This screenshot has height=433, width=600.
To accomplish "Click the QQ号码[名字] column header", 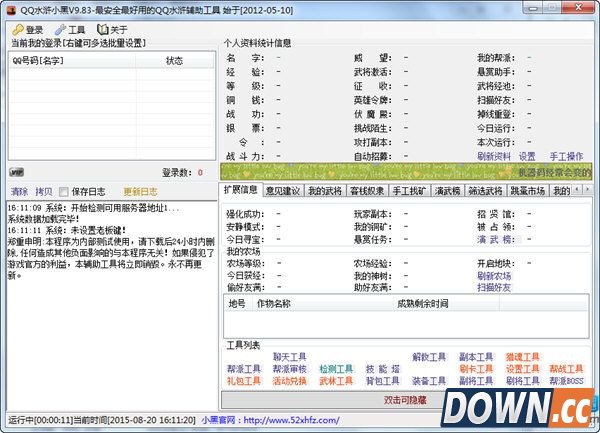I will click(72, 60).
